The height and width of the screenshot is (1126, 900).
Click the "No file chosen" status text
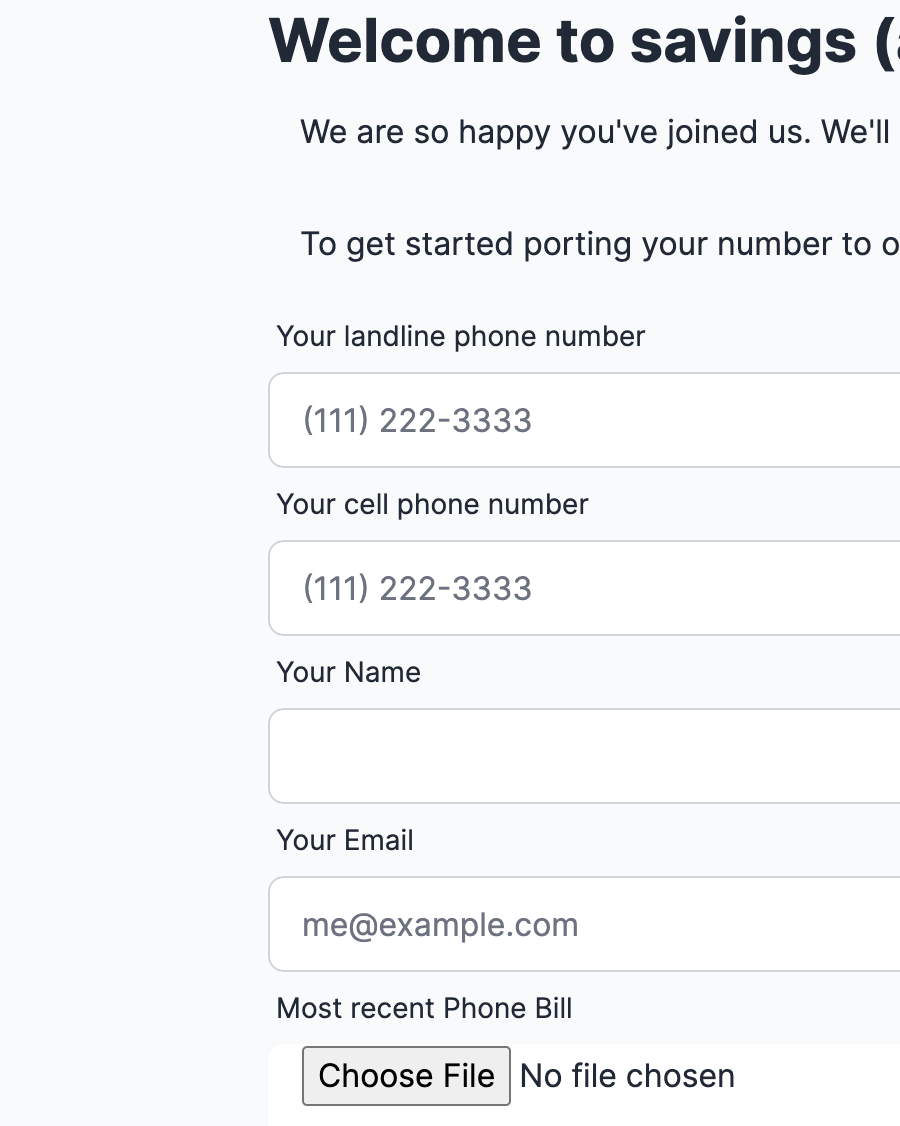[x=627, y=1076]
